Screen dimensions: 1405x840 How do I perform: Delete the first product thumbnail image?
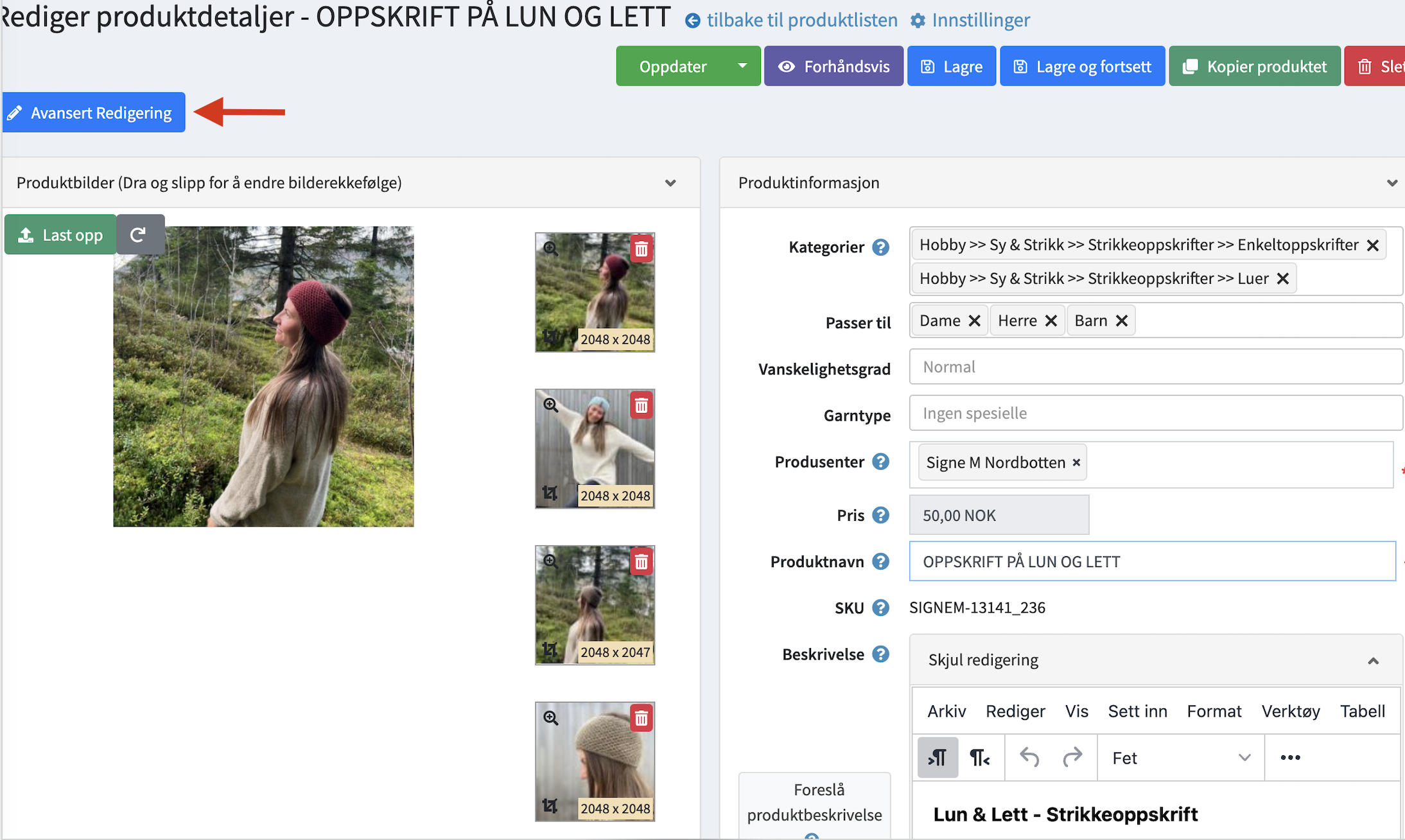(641, 249)
